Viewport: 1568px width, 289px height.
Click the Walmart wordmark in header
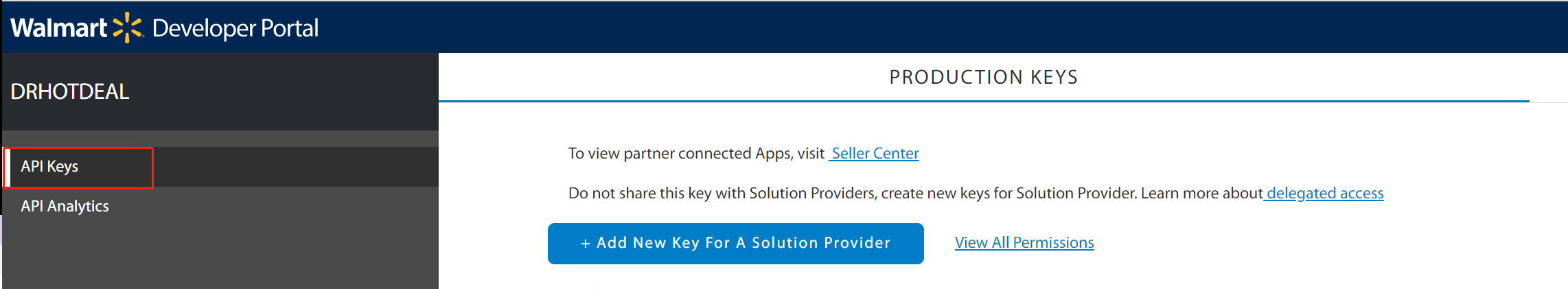point(58,28)
